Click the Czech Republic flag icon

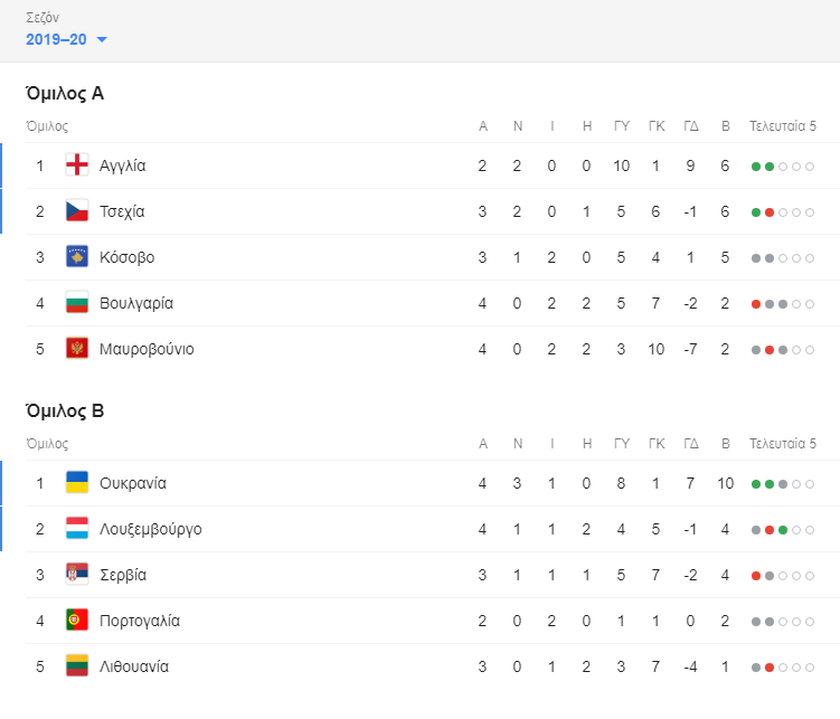[x=77, y=212]
